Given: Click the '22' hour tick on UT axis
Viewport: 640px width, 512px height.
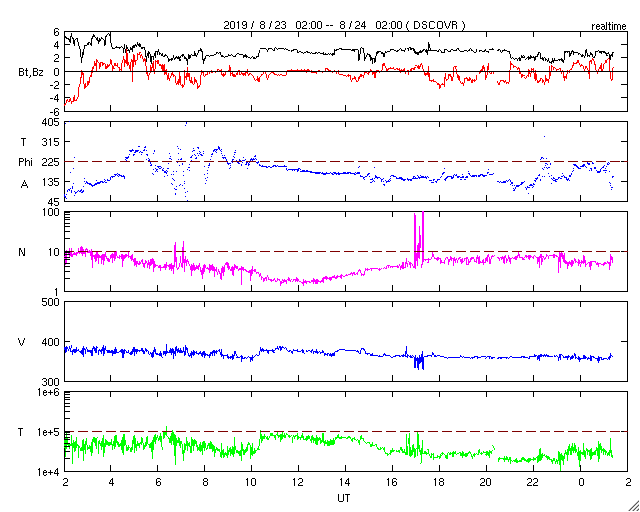Looking at the screenshot, I should (x=533, y=482).
